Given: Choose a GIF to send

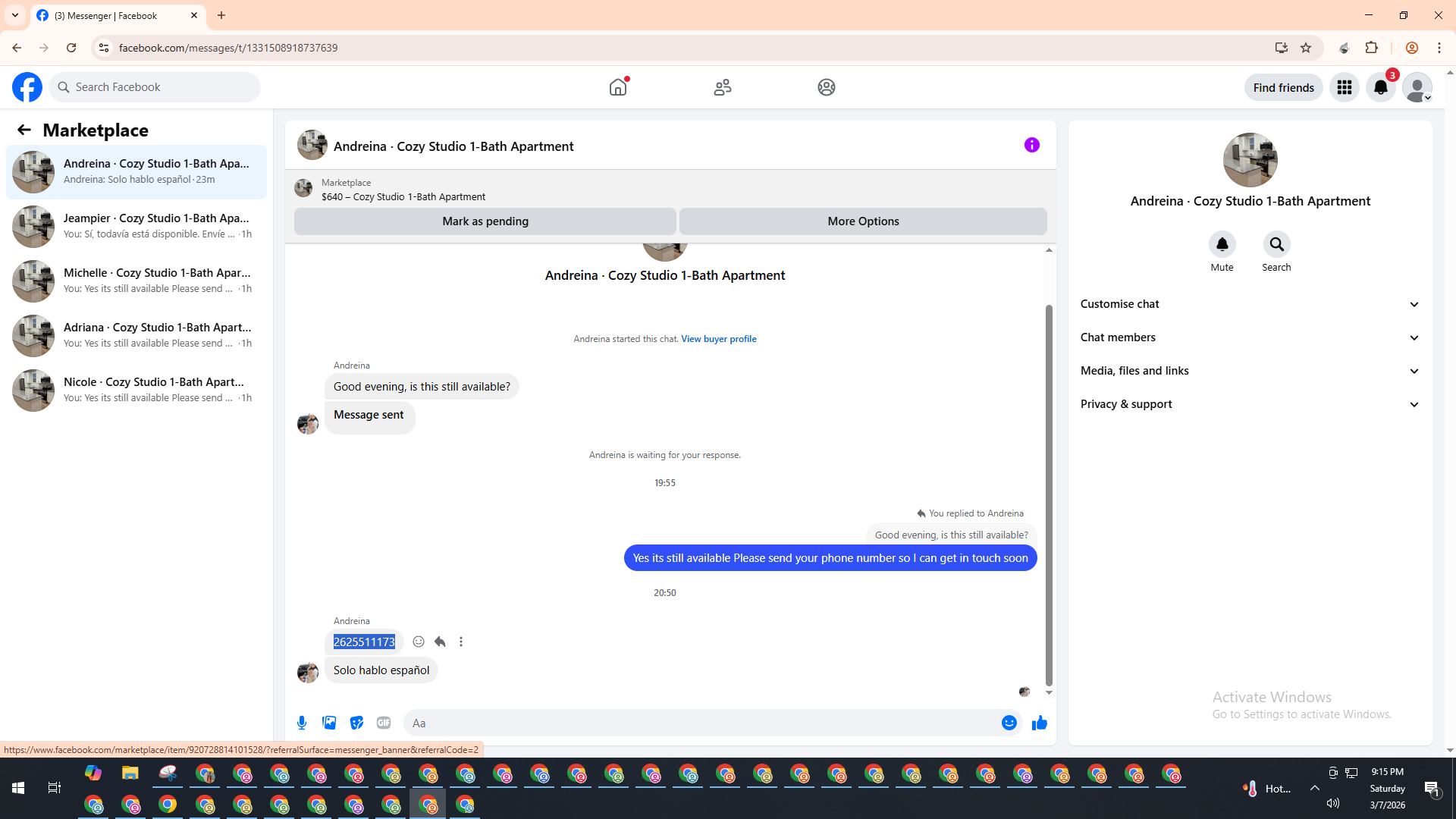Looking at the screenshot, I should click(384, 723).
